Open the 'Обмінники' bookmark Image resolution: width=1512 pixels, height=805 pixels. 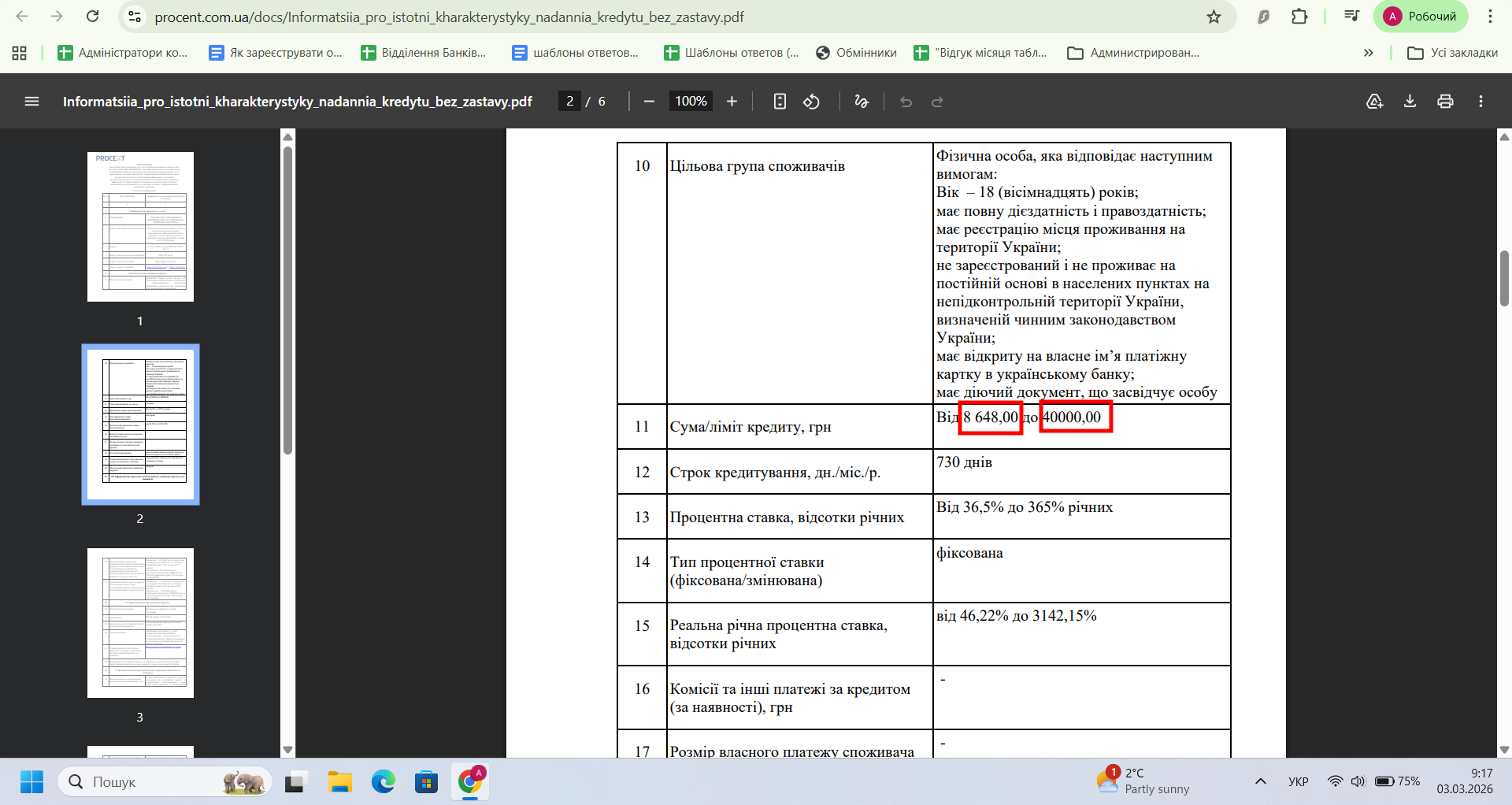[x=857, y=53]
